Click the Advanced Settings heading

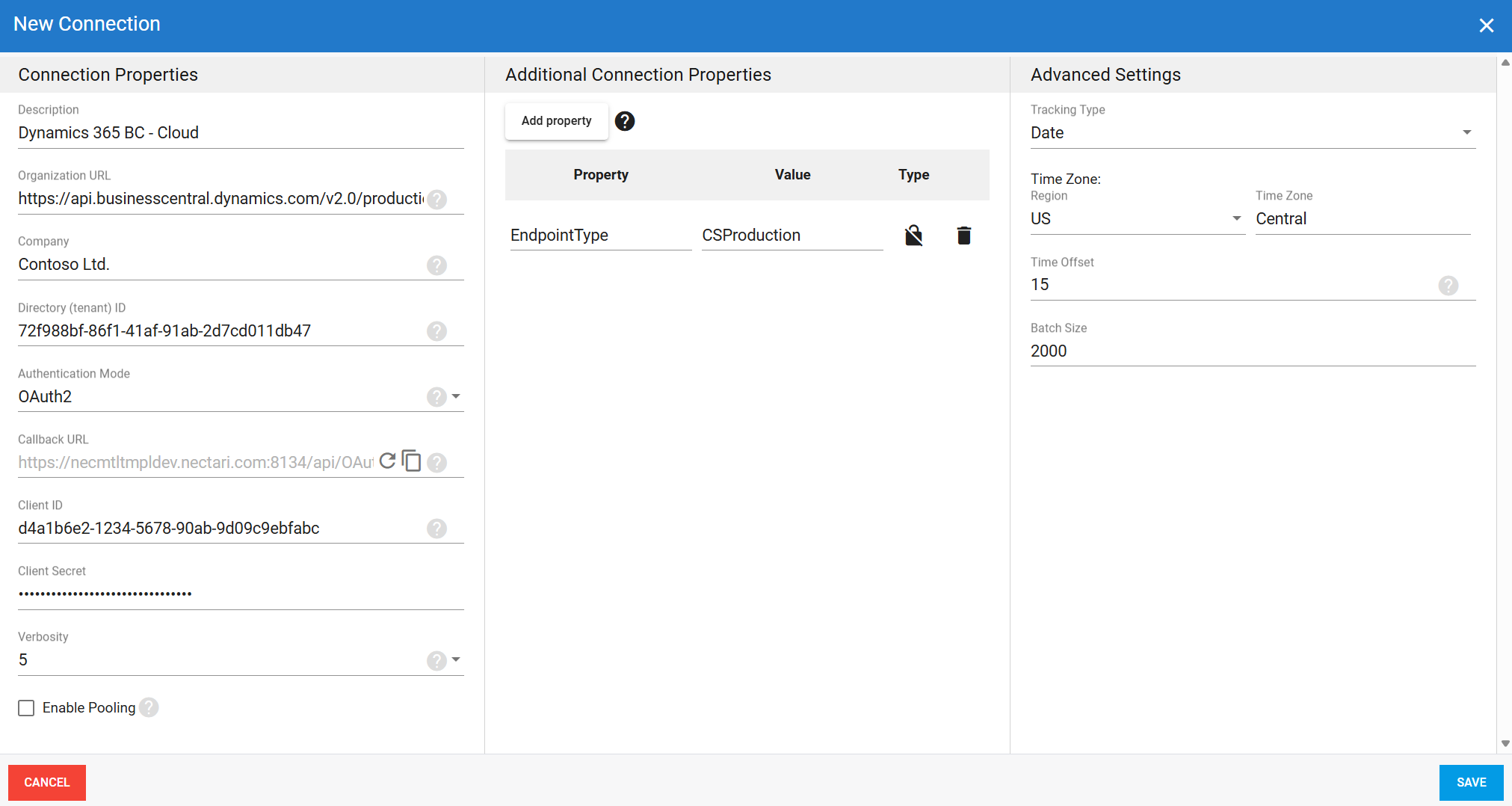point(1105,75)
